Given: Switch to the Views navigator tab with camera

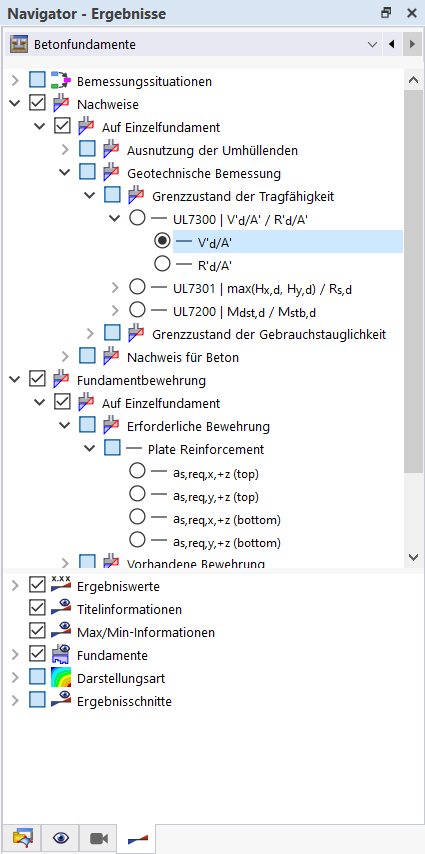Looking at the screenshot, I should coord(99,838).
